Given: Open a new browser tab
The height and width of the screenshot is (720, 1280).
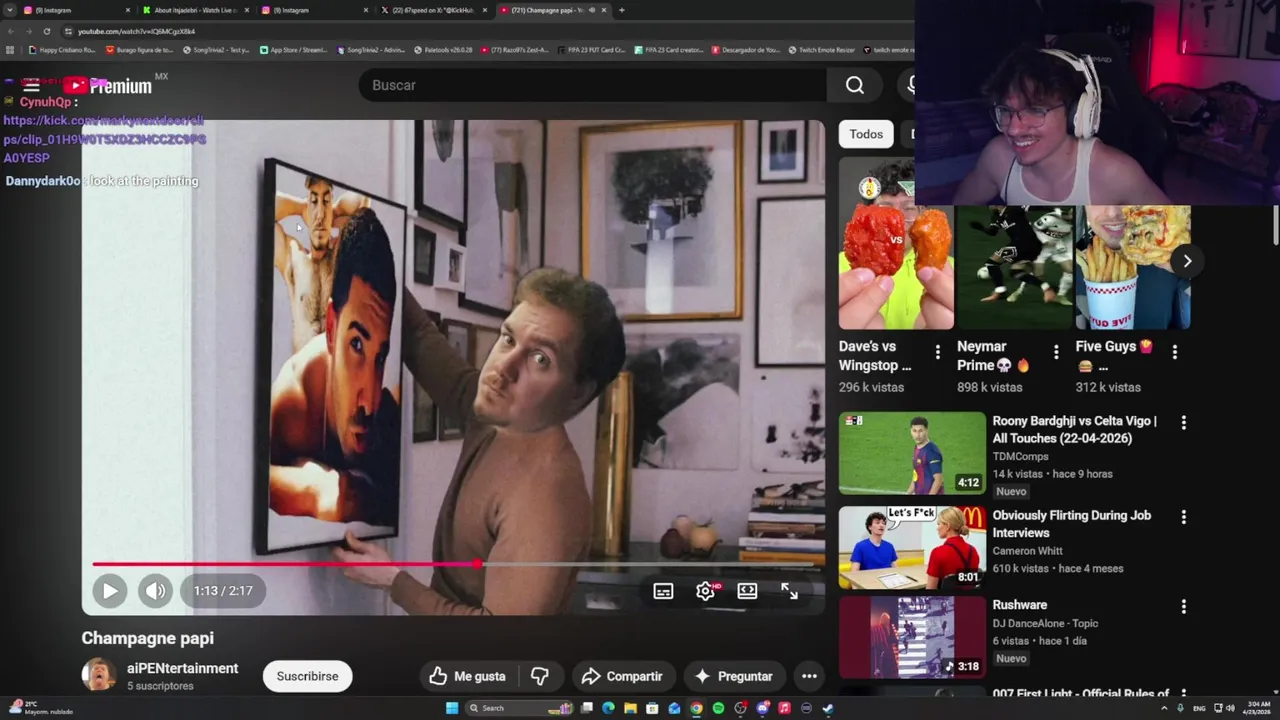Looking at the screenshot, I should pos(622,10).
